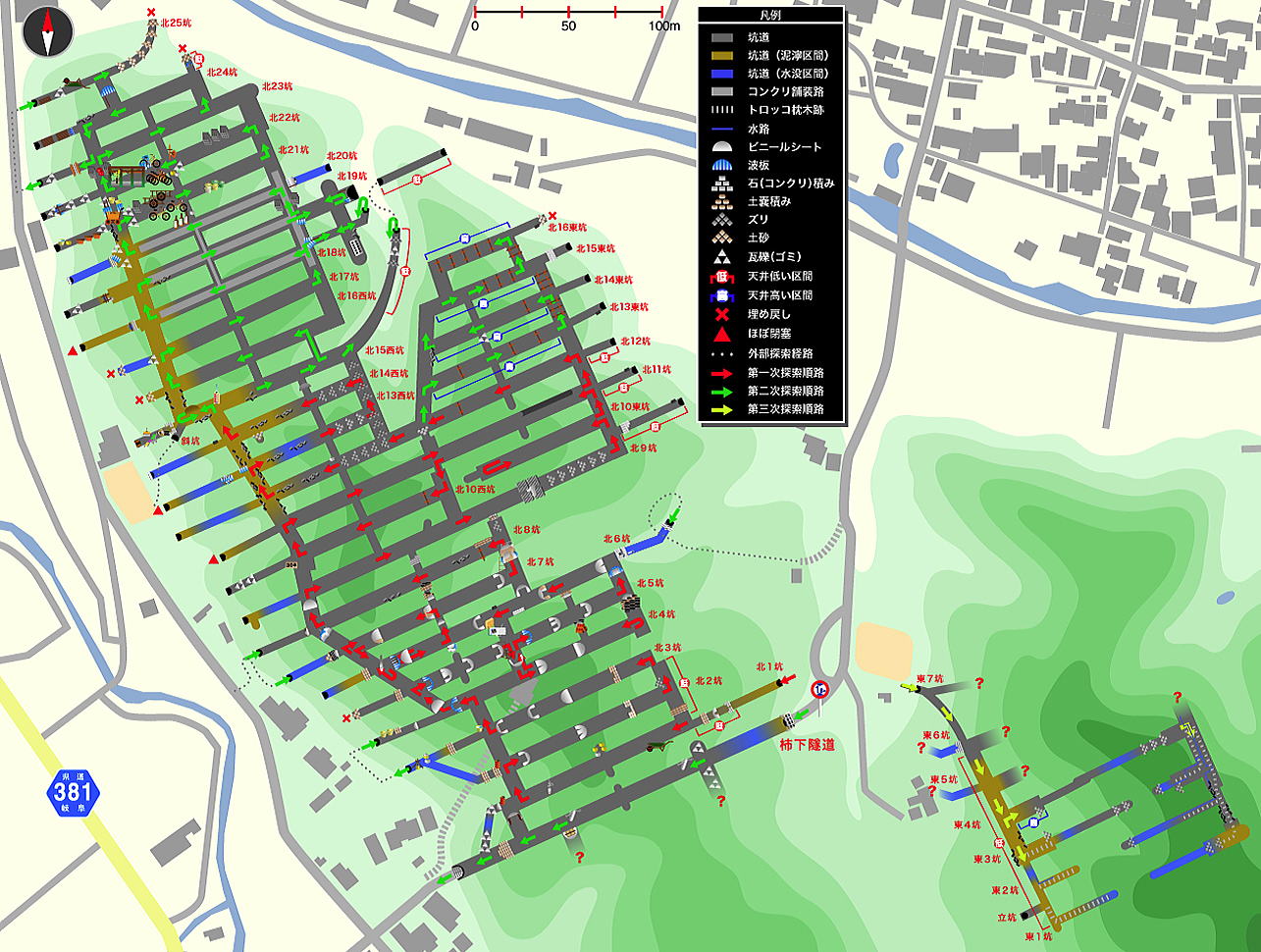Click the red triangle ほぼ閉塞 legend icon
This screenshot has width=1261, height=952.
[721, 334]
